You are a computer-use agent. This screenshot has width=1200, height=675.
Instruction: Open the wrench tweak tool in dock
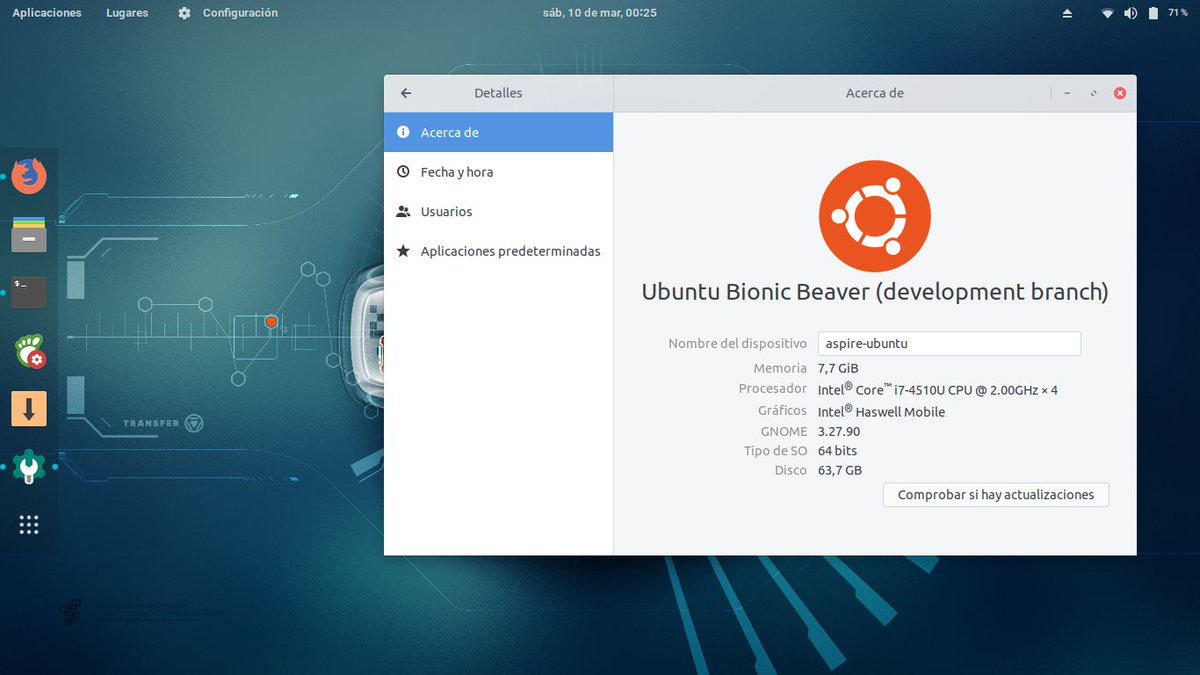(x=29, y=467)
